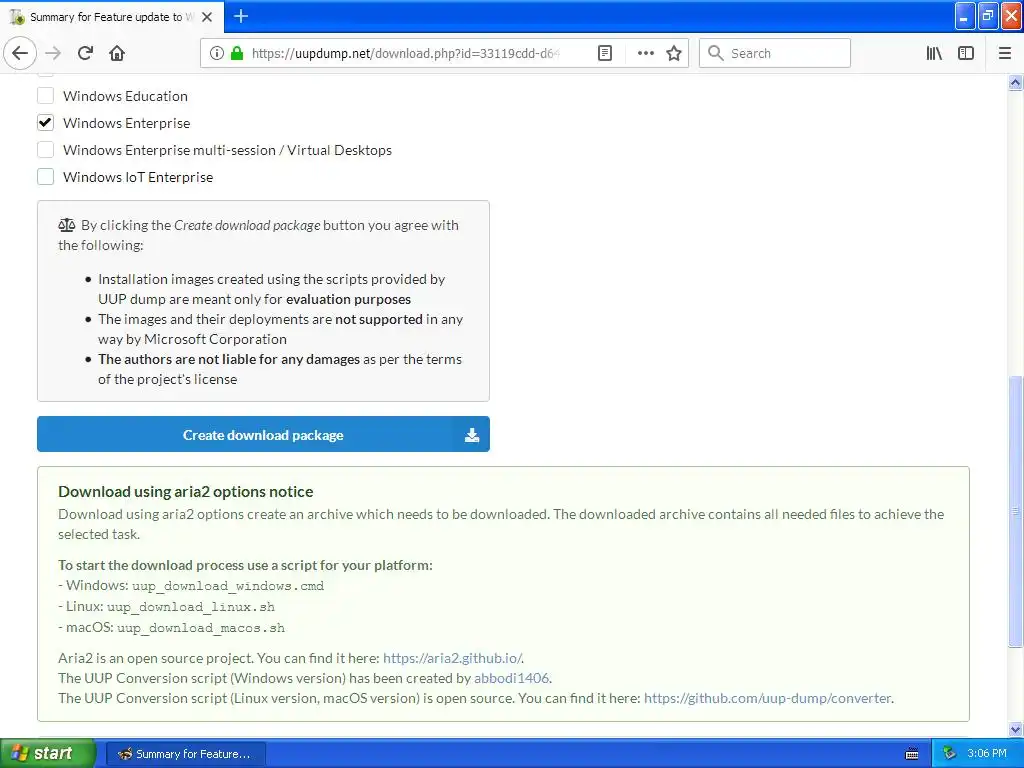Click the forward navigation arrow
This screenshot has height=768, width=1024.
(53, 53)
